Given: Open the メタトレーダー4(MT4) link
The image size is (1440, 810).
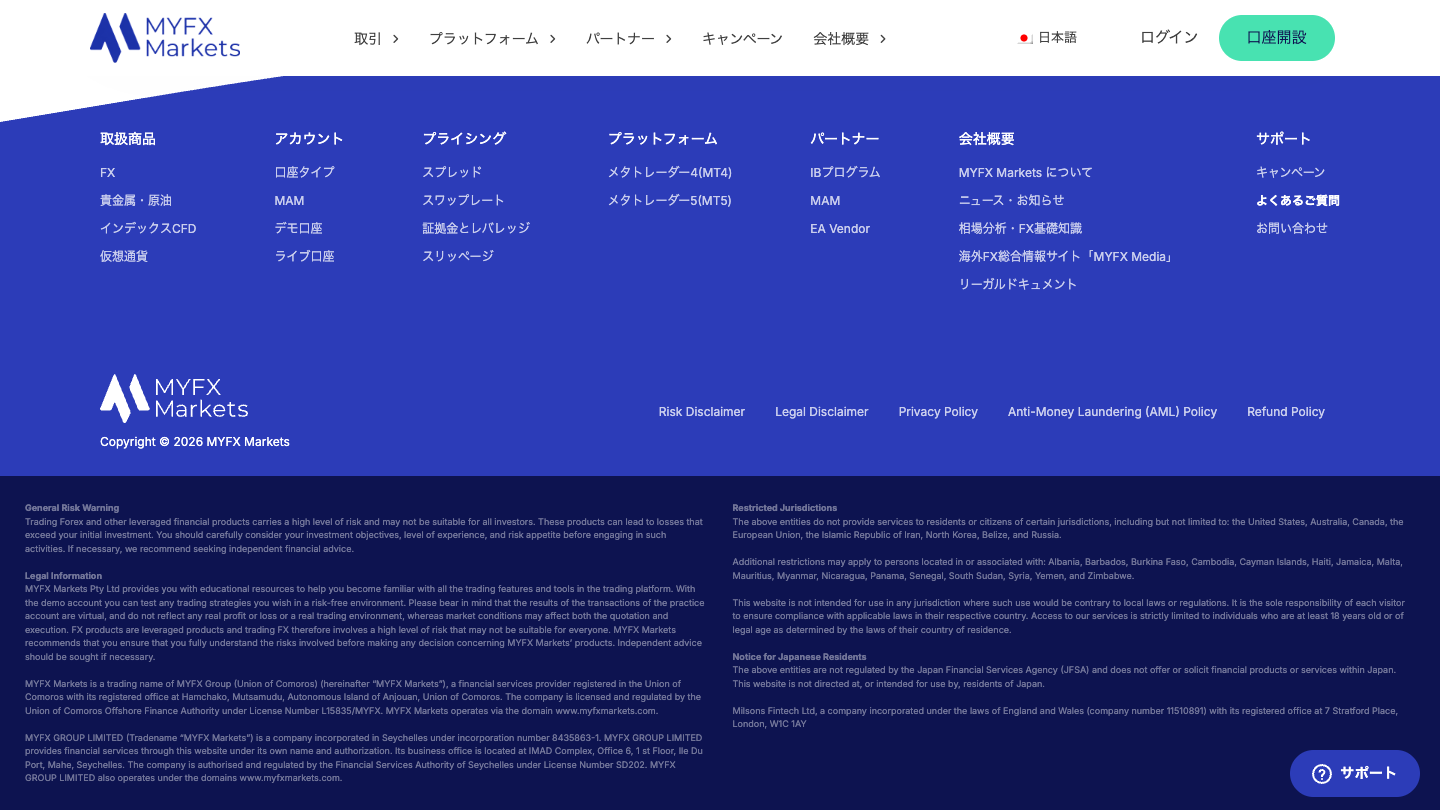Looking at the screenshot, I should (x=670, y=173).
